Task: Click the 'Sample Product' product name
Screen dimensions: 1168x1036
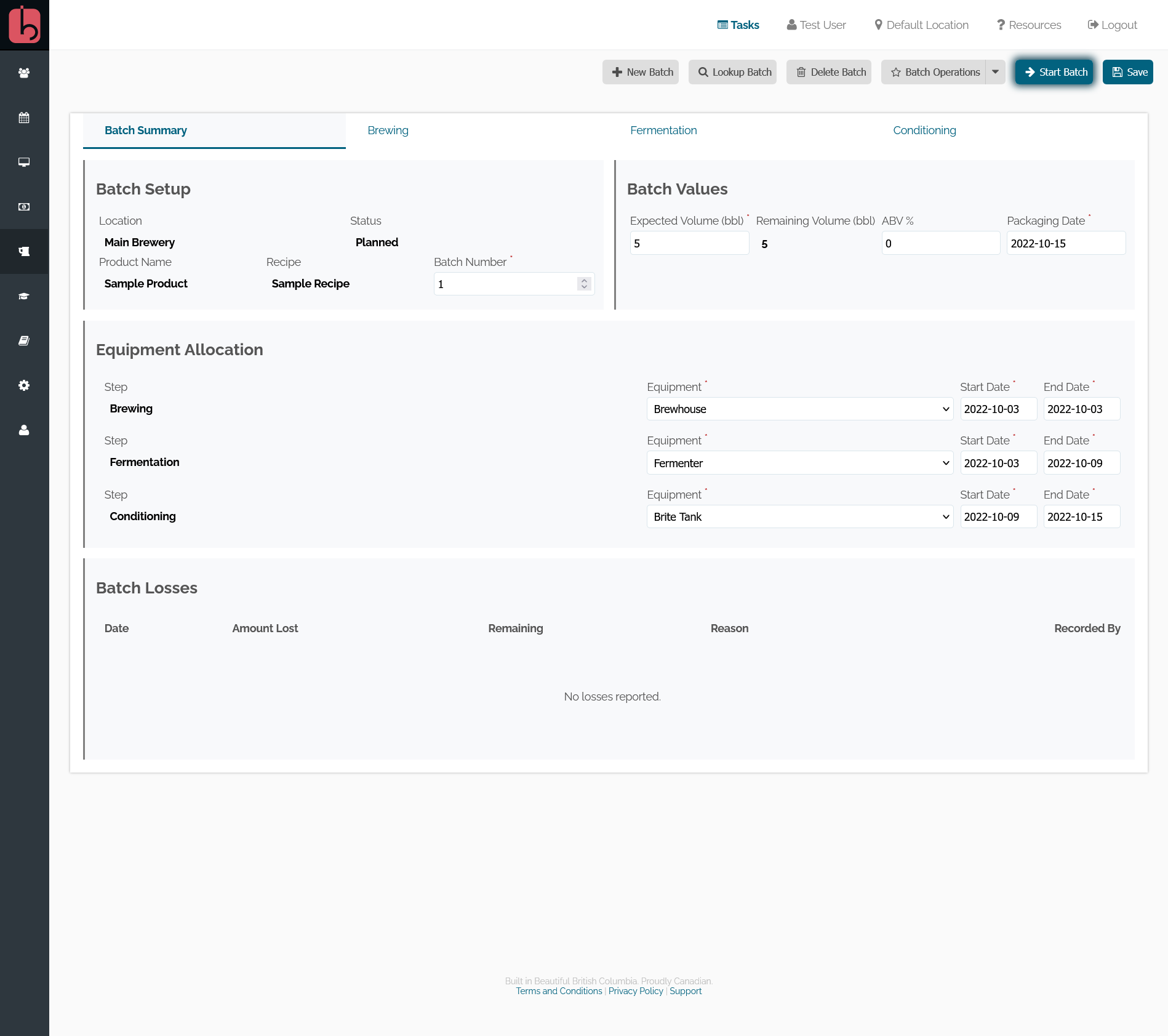Action: pyautogui.click(x=146, y=283)
